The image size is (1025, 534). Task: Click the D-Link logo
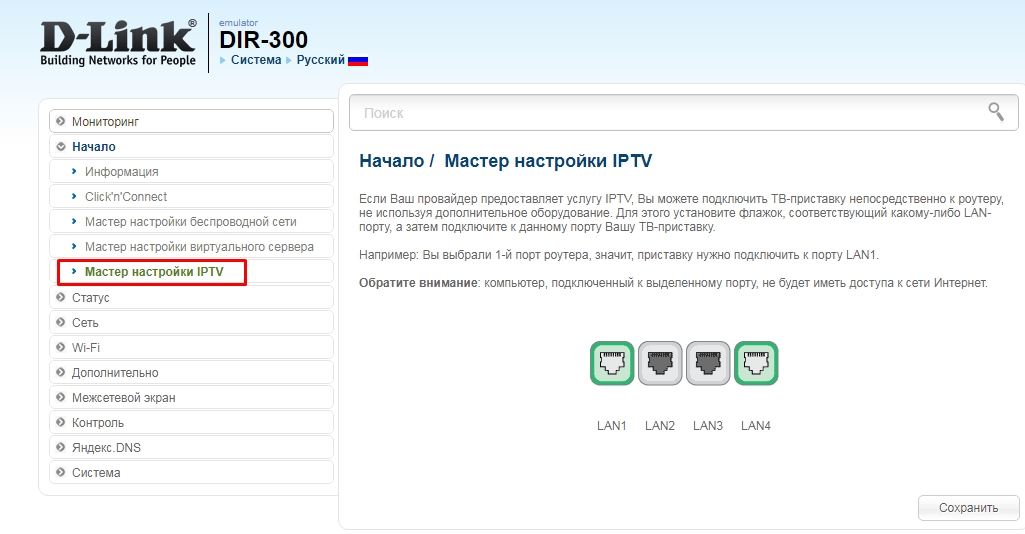click(x=118, y=42)
